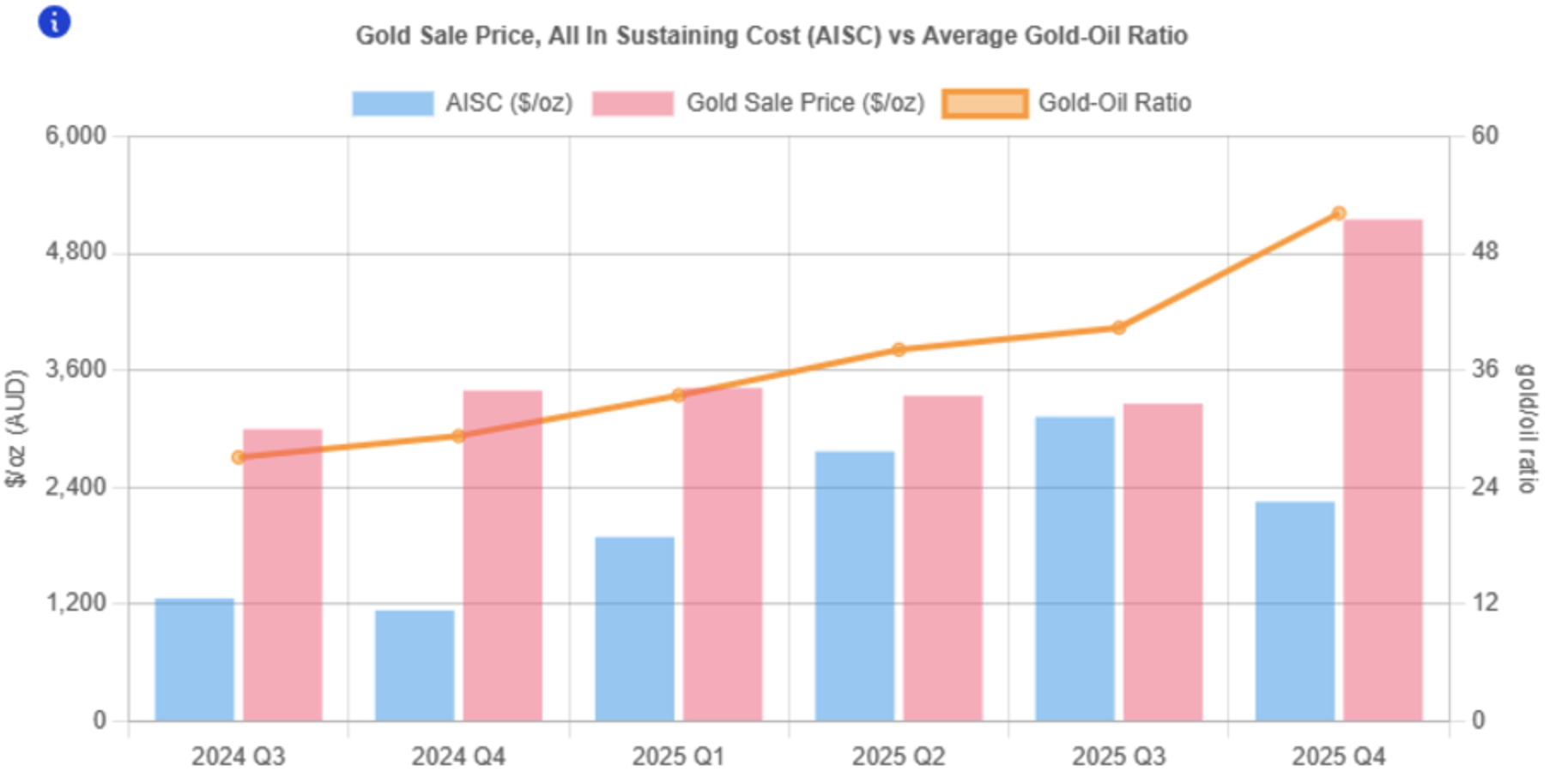Viewport: 1550px width, 784px height.
Task: Click the orange Gold-Oil Ratio legend swatch
Action: (x=984, y=104)
